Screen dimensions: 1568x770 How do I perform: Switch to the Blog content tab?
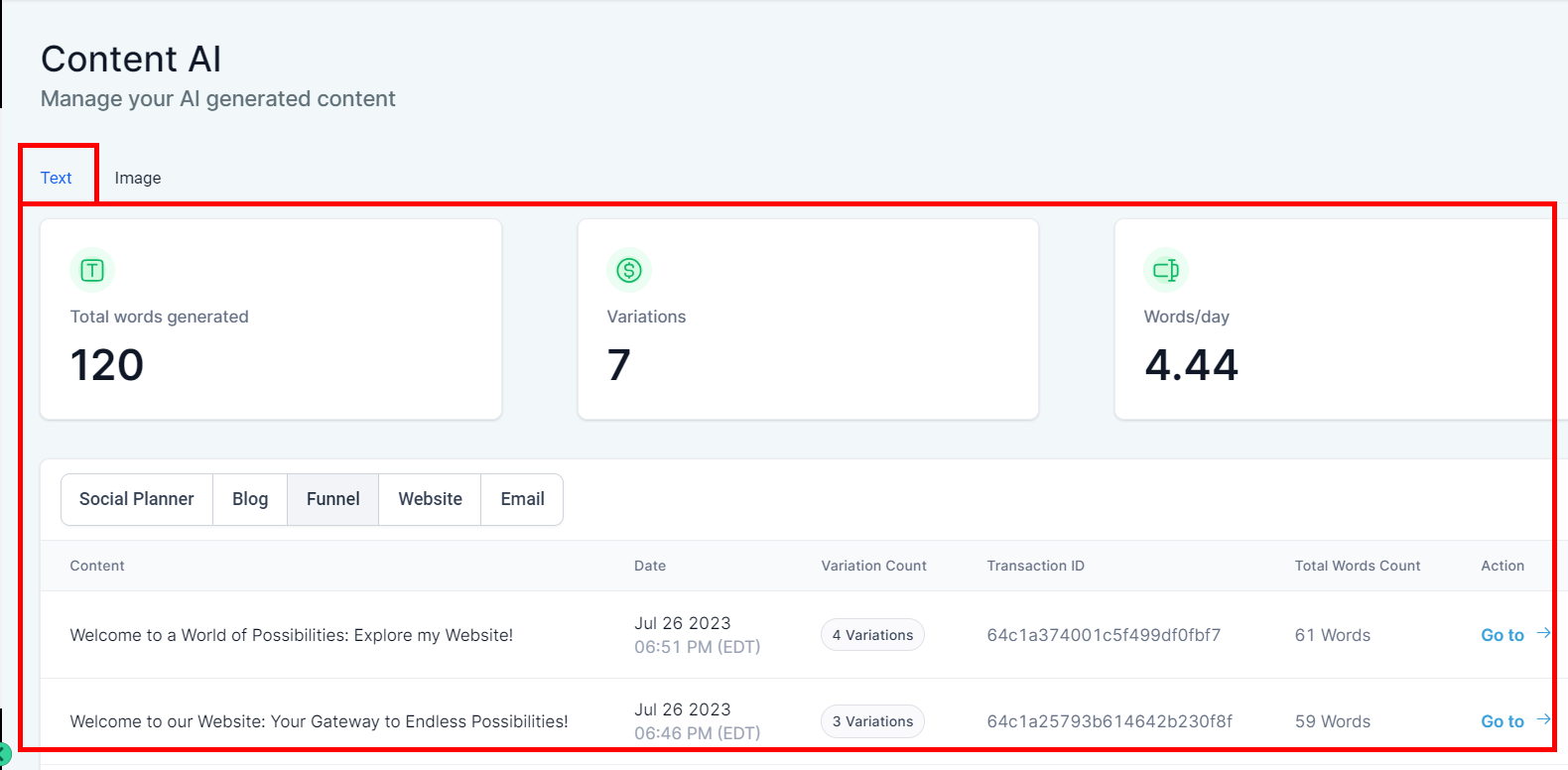coord(250,499)
